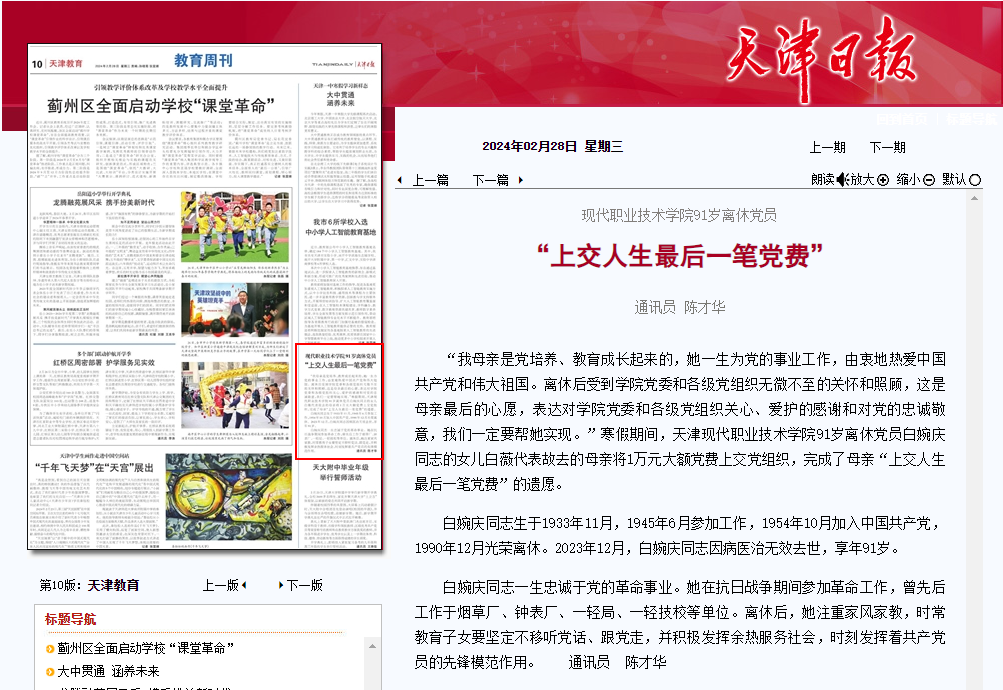Click the zoom-in plus icon
Image resolution: width=1003 pixels, height=690 pixels.
click(x=883, y=180)
